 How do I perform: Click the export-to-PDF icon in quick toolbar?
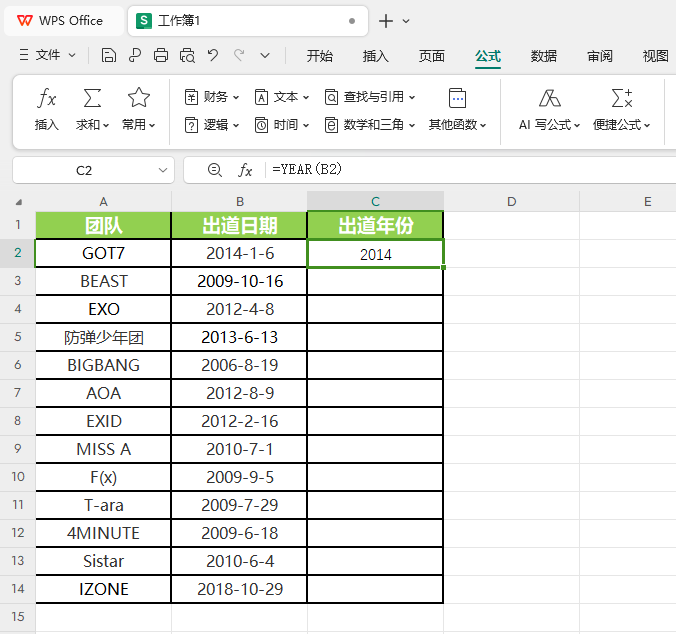point(135,56)
